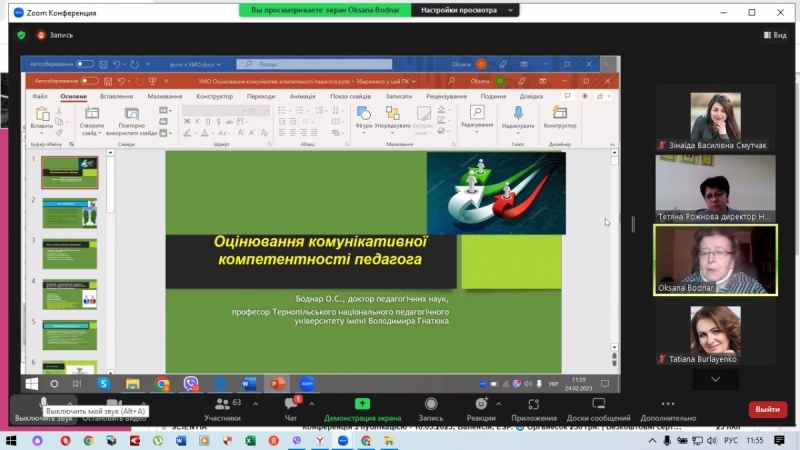Click the green Демонстрация экрана share icon
Screen dimensions: 800x450
362,403
